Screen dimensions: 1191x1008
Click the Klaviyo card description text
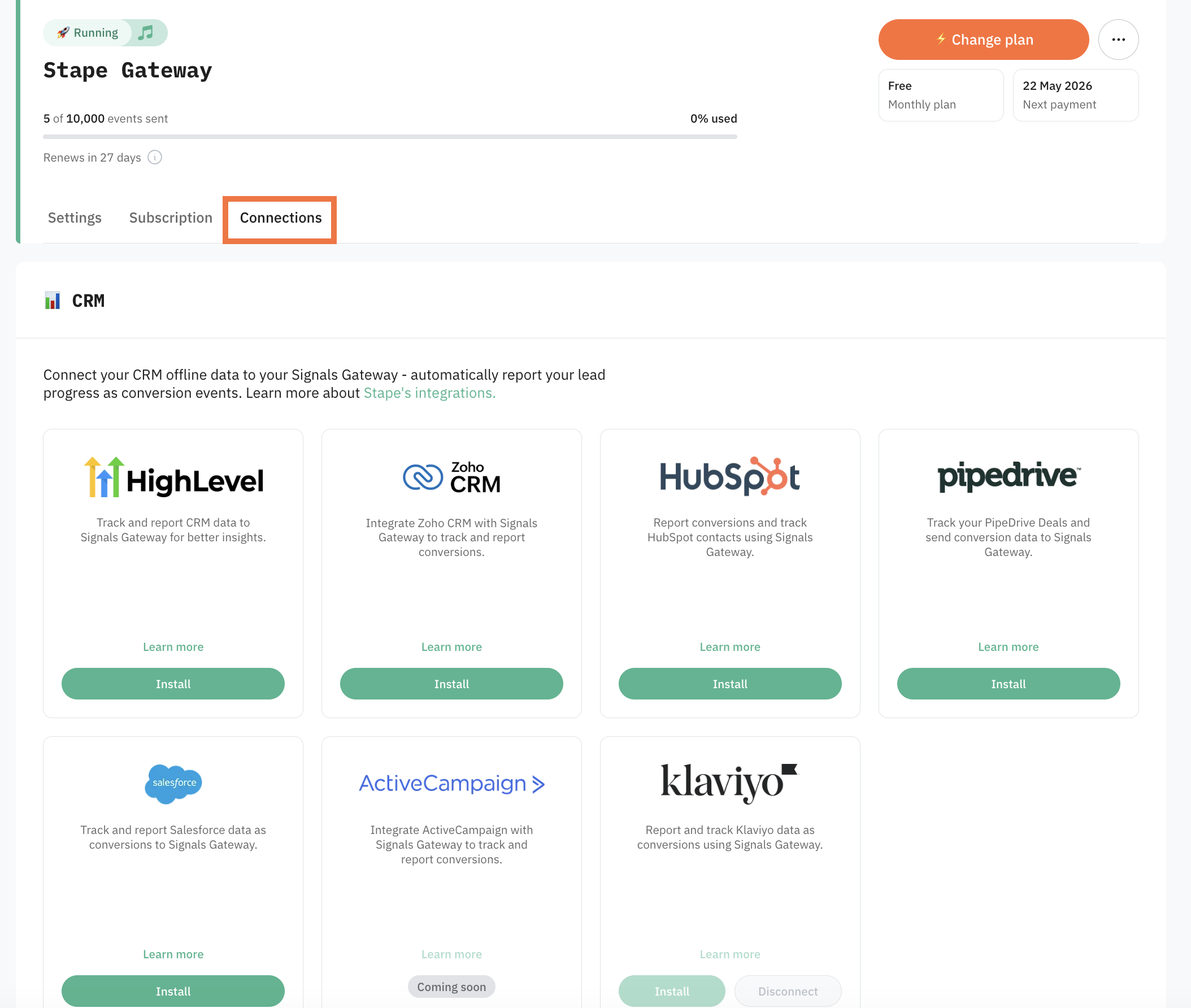tap(730, 837)
